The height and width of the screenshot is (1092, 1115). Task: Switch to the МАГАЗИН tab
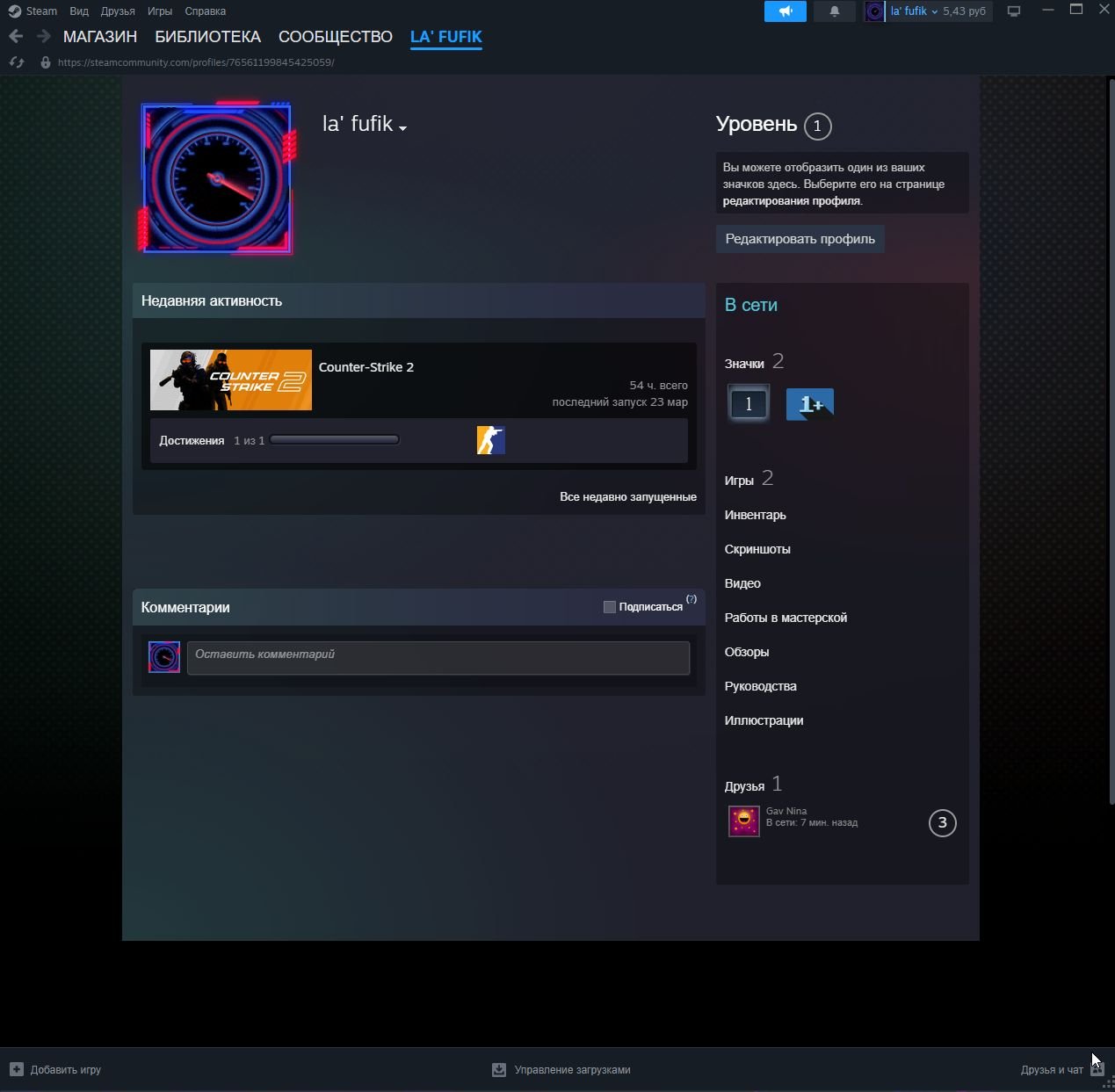click(x=100, y=37)
